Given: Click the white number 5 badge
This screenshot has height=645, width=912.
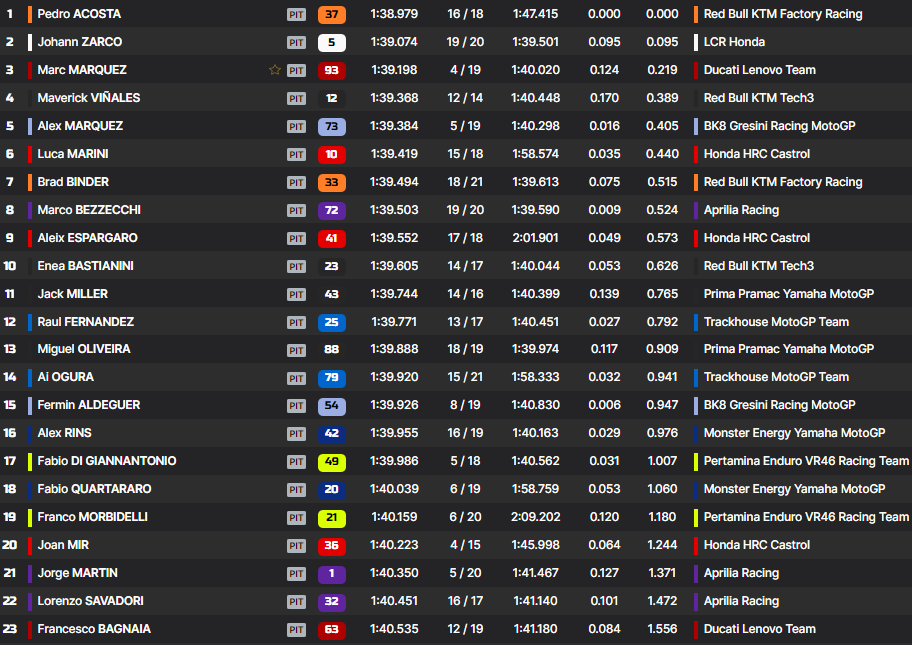Looking at the screenshot, I should 332,42.
